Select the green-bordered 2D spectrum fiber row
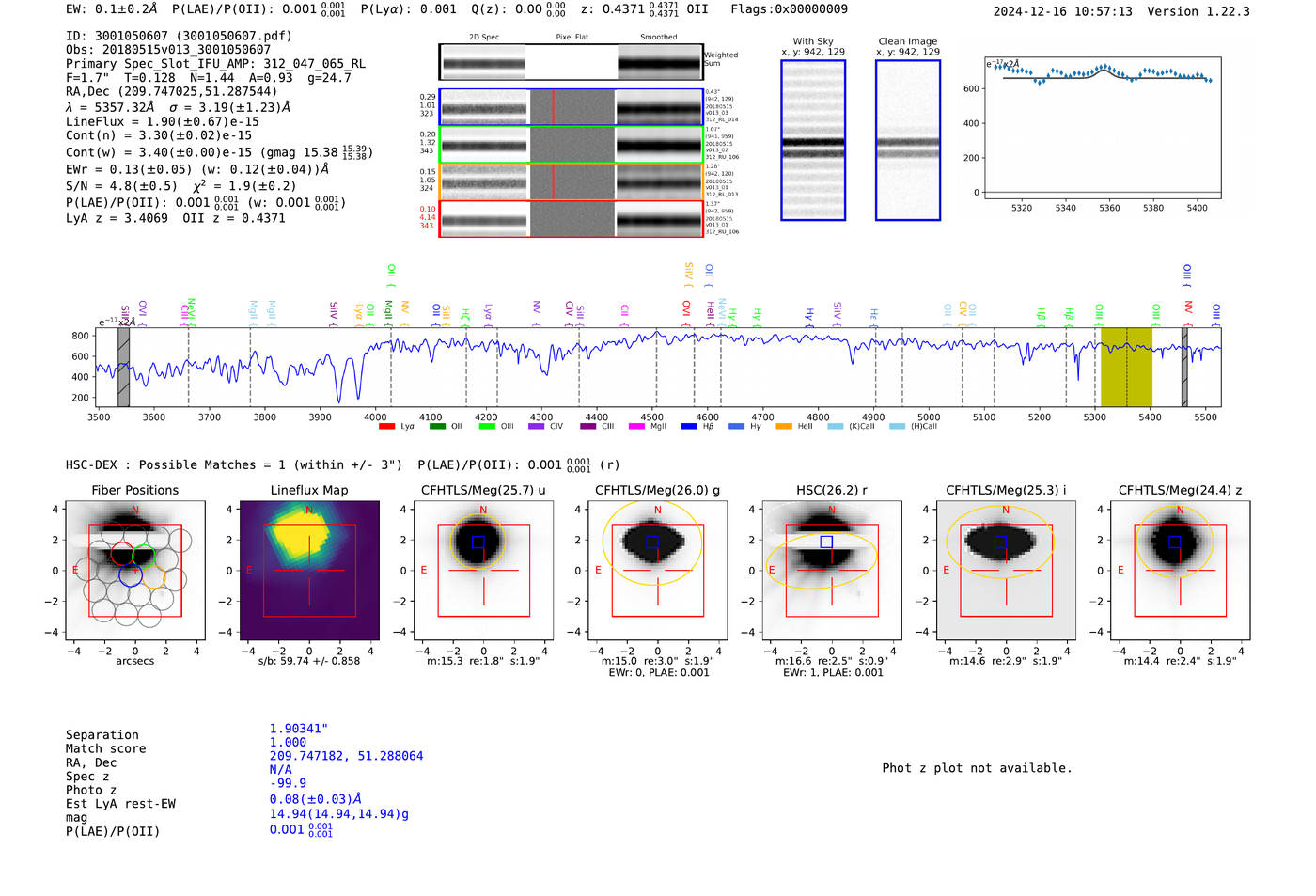This screenshot has width=1316, height=896. [571, 145]
